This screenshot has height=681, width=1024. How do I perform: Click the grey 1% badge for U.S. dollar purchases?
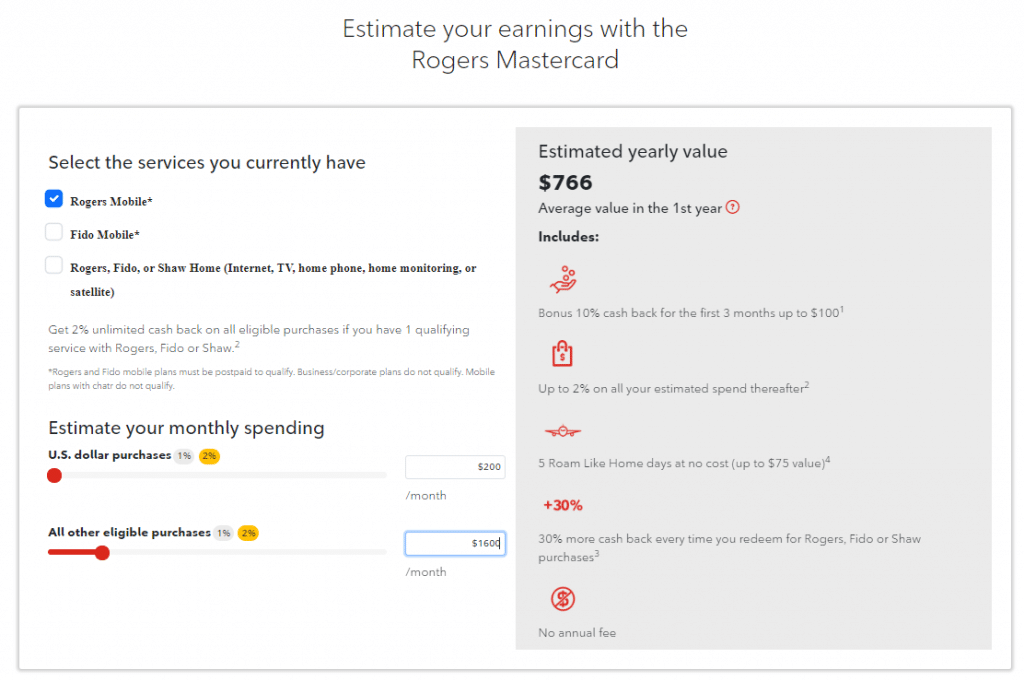(x=185, y=456)
